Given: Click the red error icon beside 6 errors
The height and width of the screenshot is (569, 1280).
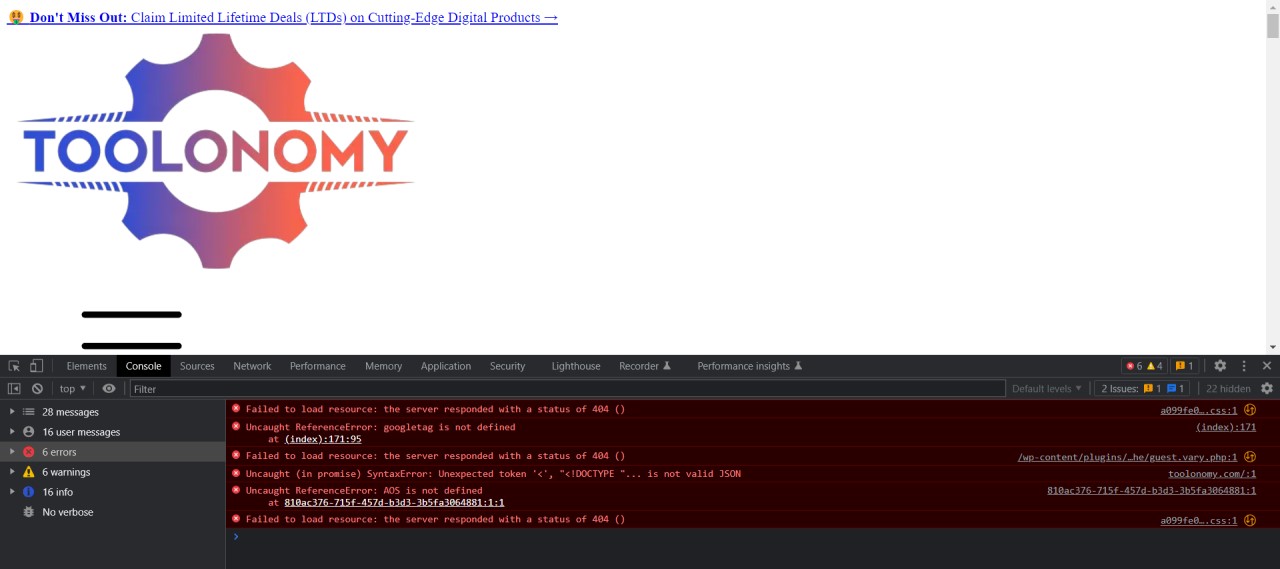Looking at the screenshot, I should pos(29,452).
